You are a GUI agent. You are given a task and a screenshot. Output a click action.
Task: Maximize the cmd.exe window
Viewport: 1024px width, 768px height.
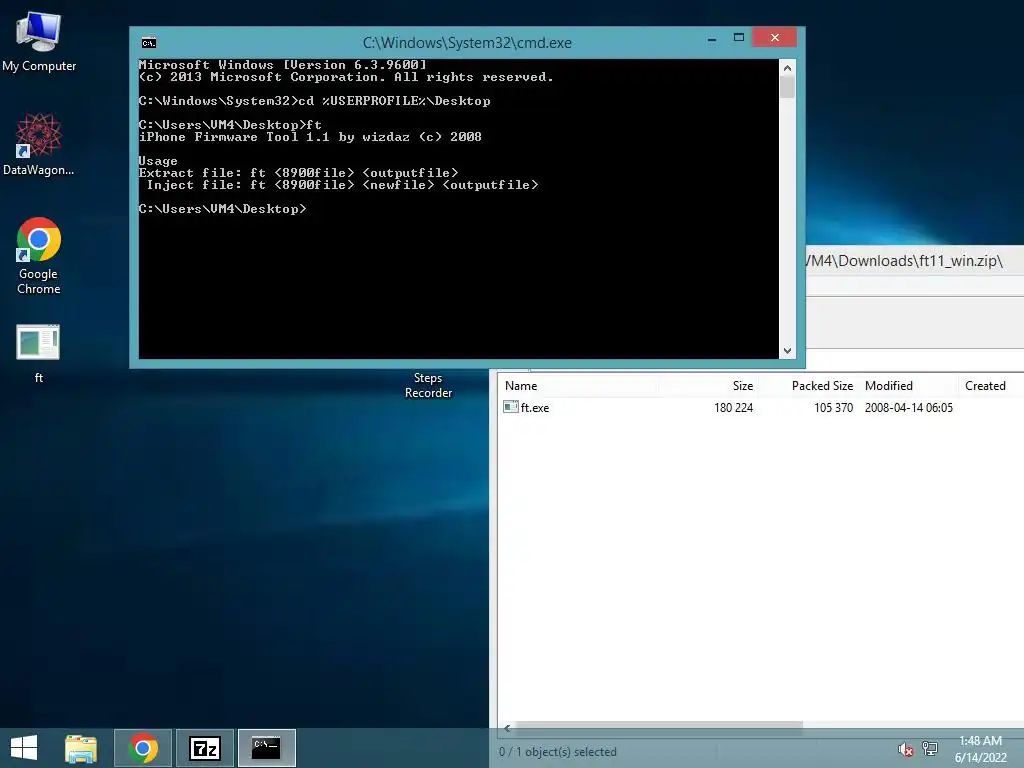point(739,38)
